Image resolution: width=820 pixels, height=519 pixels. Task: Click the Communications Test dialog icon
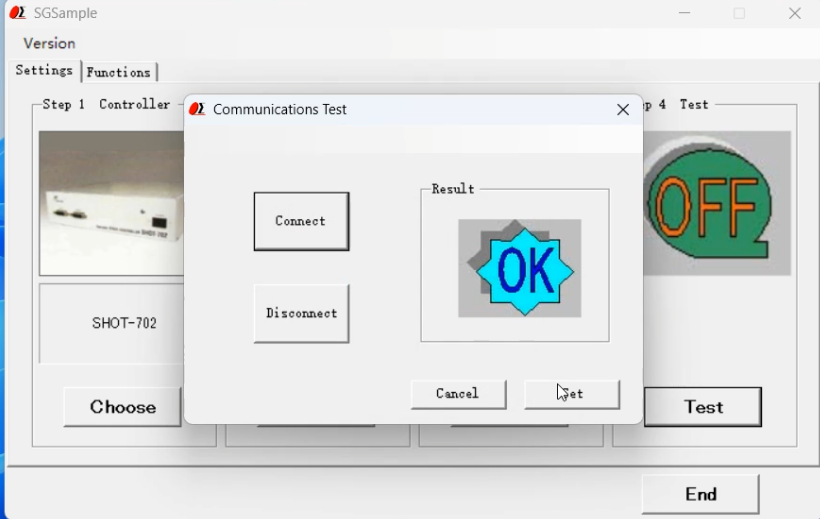(197, 109)
